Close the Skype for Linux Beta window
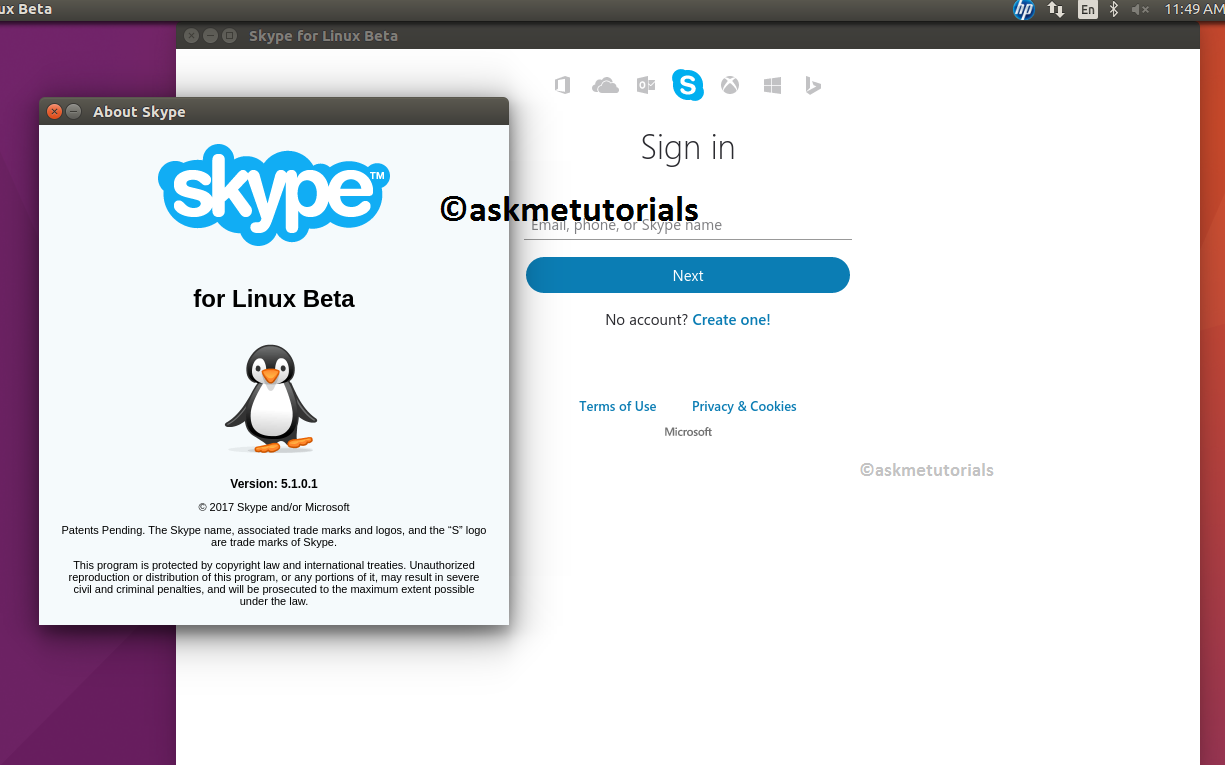This screenshot has height=765, width=1225. point(192,35)
